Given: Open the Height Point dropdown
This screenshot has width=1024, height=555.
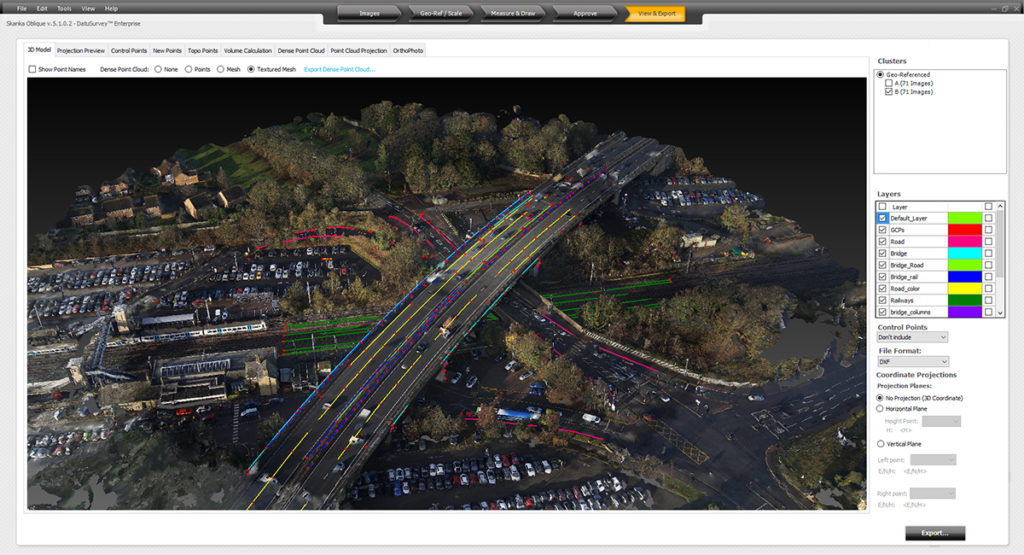Looking at the screenshot, I should 941,421.
